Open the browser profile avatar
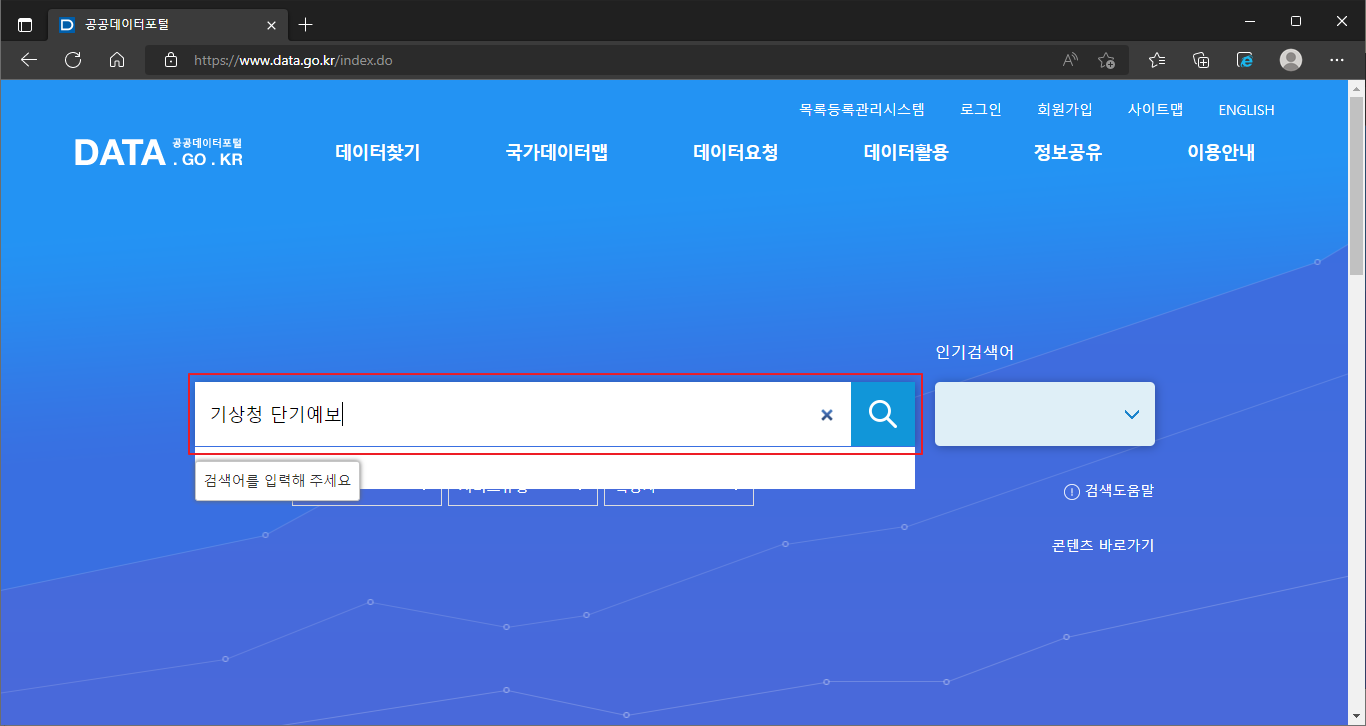Viewport: 1366px width, 726px height. (1291, 60)
